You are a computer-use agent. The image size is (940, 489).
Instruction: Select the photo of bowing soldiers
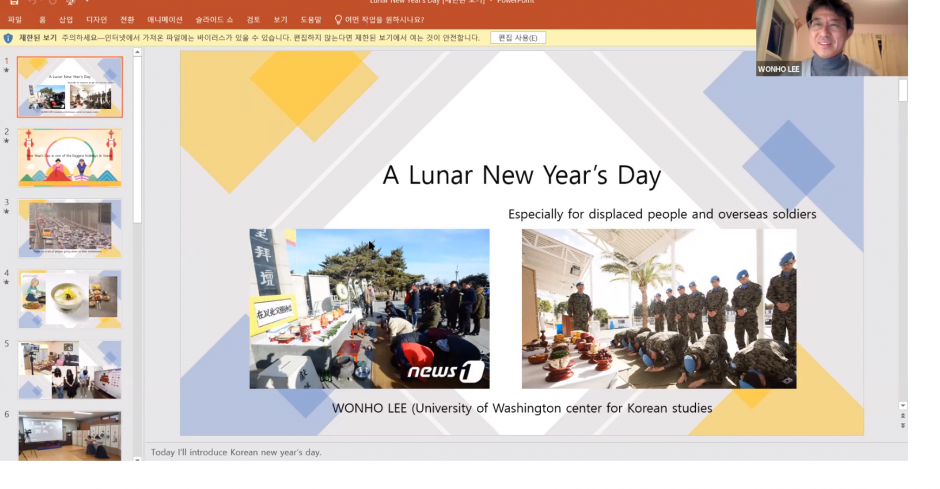point(659,309)
